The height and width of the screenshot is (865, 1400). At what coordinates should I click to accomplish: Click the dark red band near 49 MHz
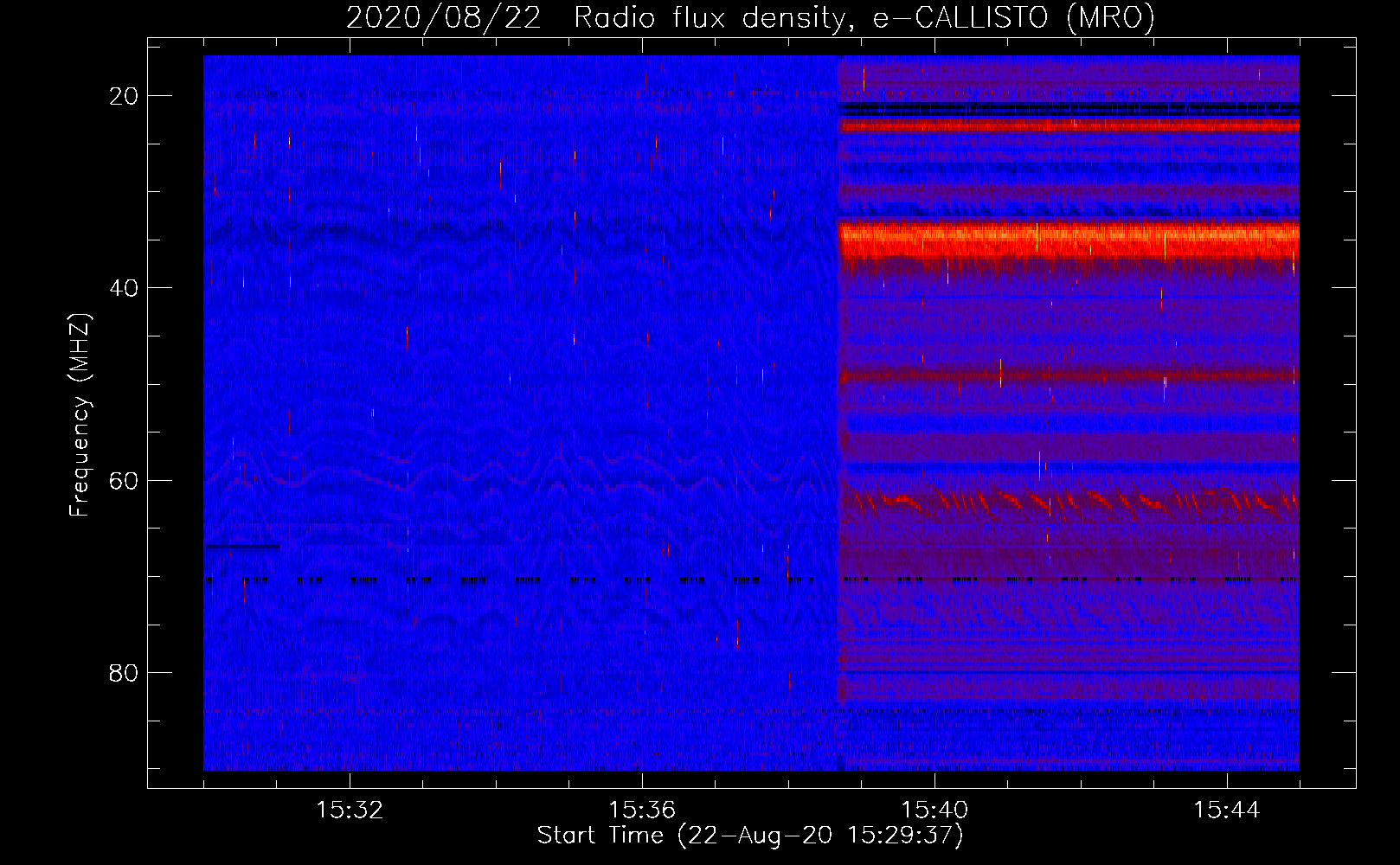(x=1069, y=376)
